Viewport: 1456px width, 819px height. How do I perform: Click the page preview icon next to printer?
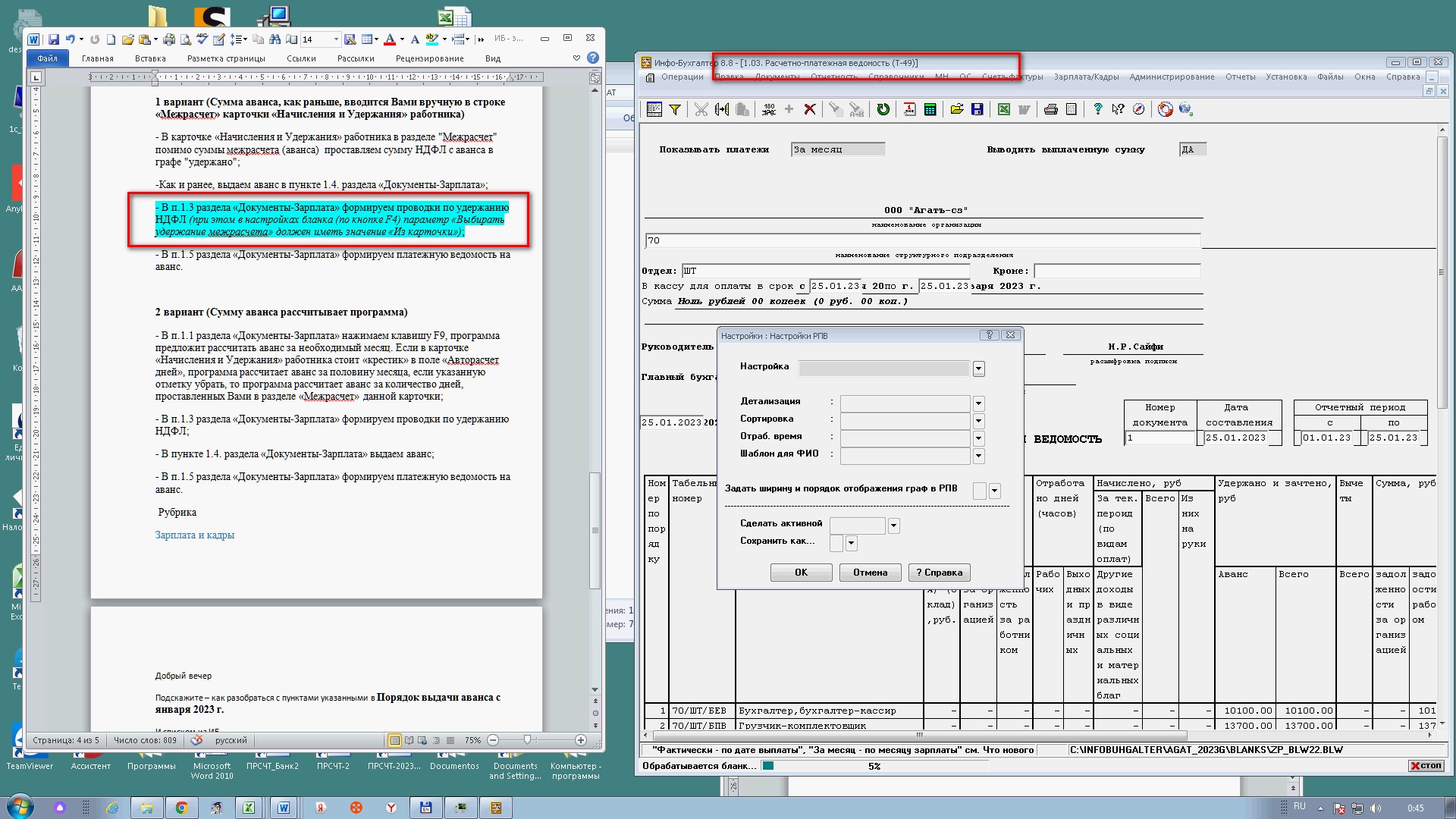click(1072, 110)
